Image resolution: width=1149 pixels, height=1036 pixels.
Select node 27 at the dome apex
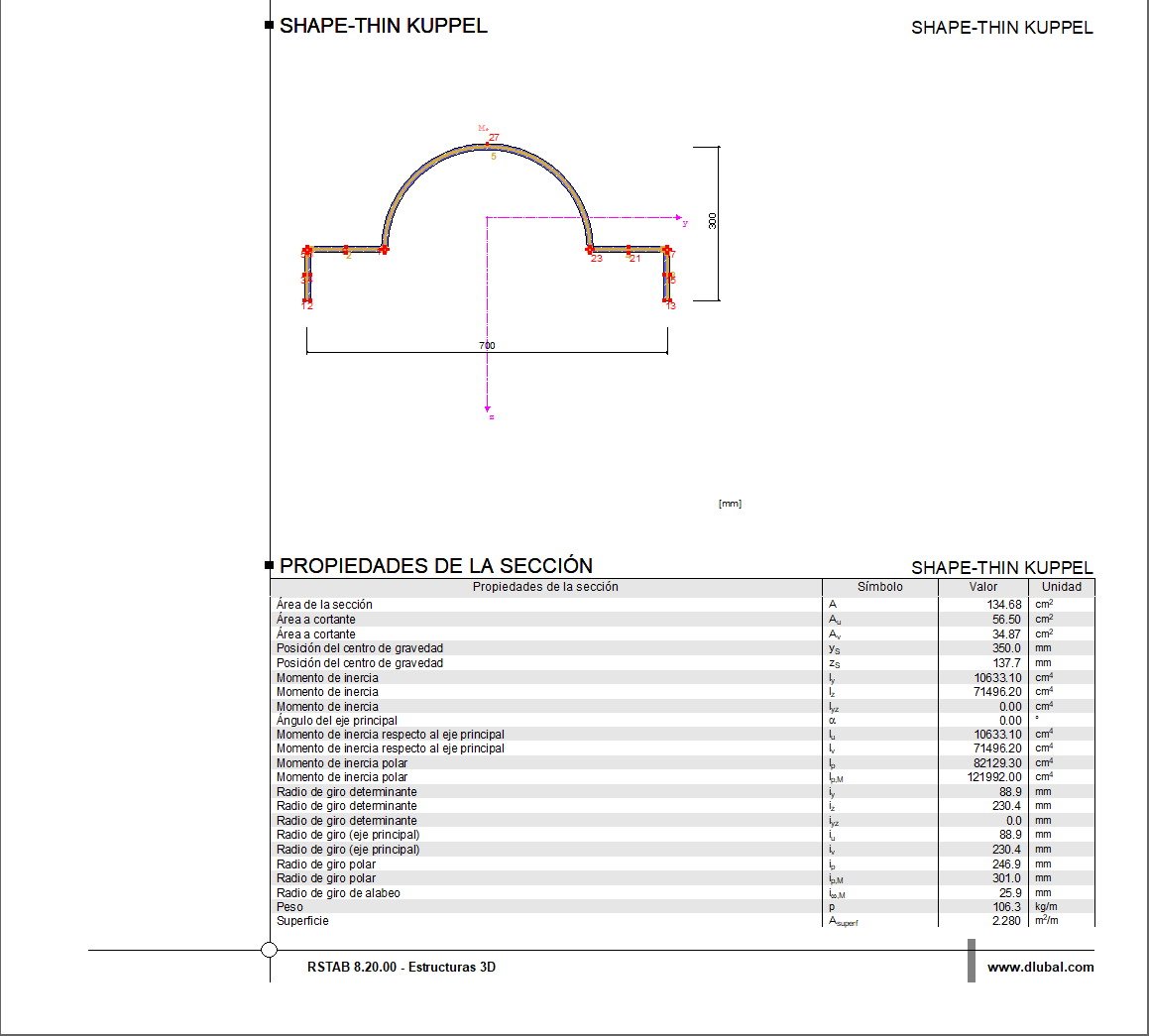point(494,138)
